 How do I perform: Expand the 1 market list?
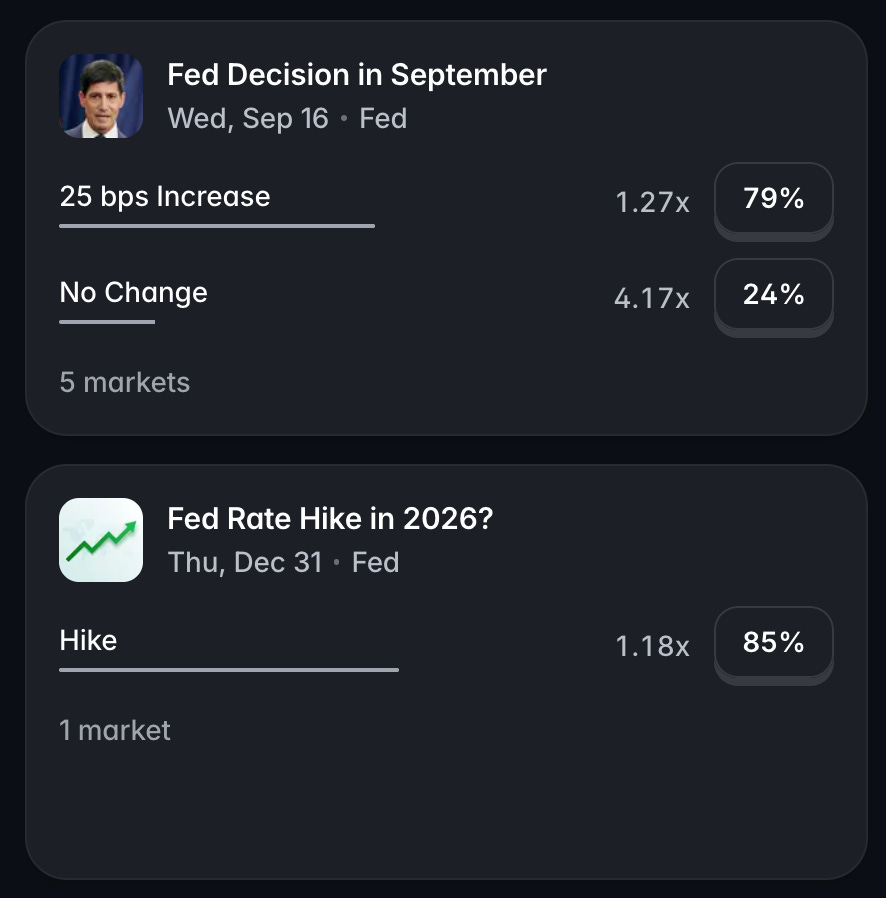click(x=115, y=730)
